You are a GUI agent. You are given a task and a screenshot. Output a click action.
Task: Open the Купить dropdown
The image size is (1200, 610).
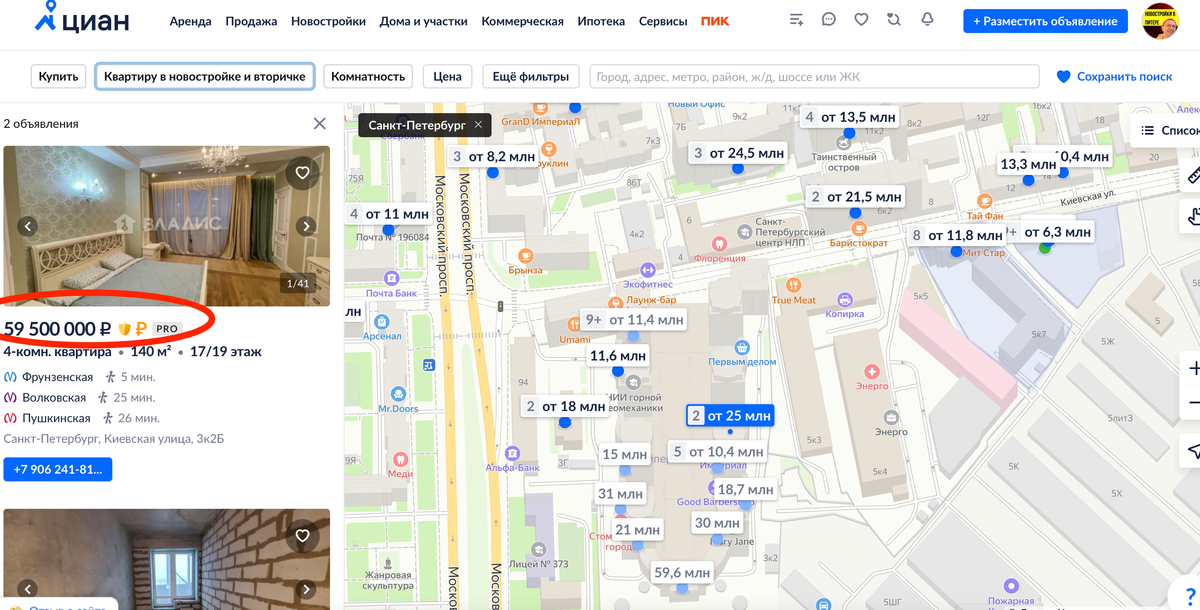[59, 76]
